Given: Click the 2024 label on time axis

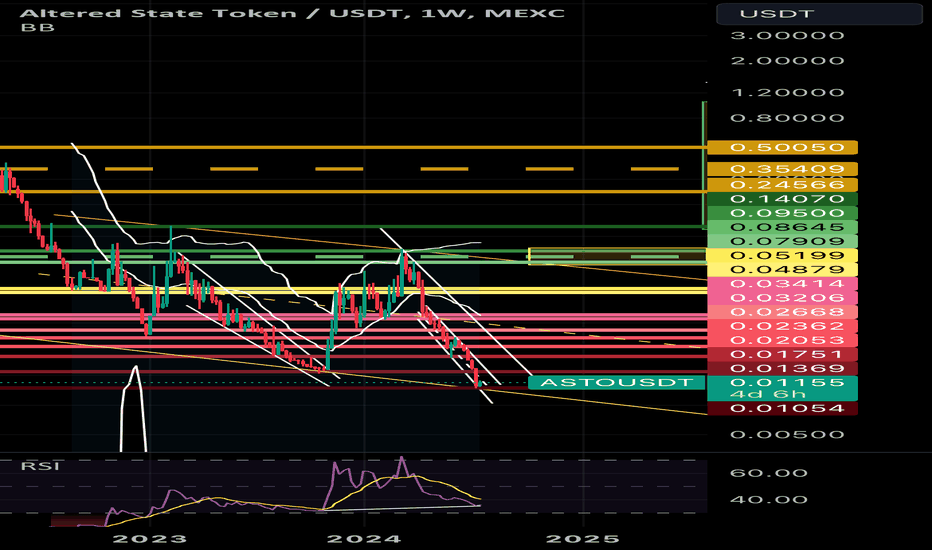Looking at the screenshot, I should [x=364, y=539].
